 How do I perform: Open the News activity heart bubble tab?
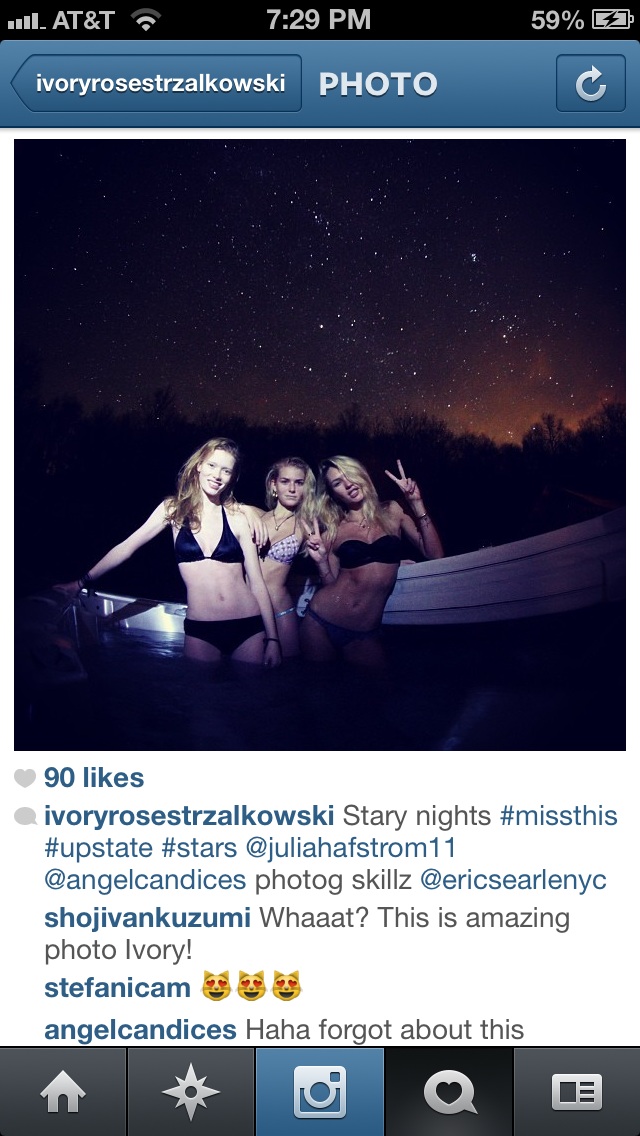448,1092
